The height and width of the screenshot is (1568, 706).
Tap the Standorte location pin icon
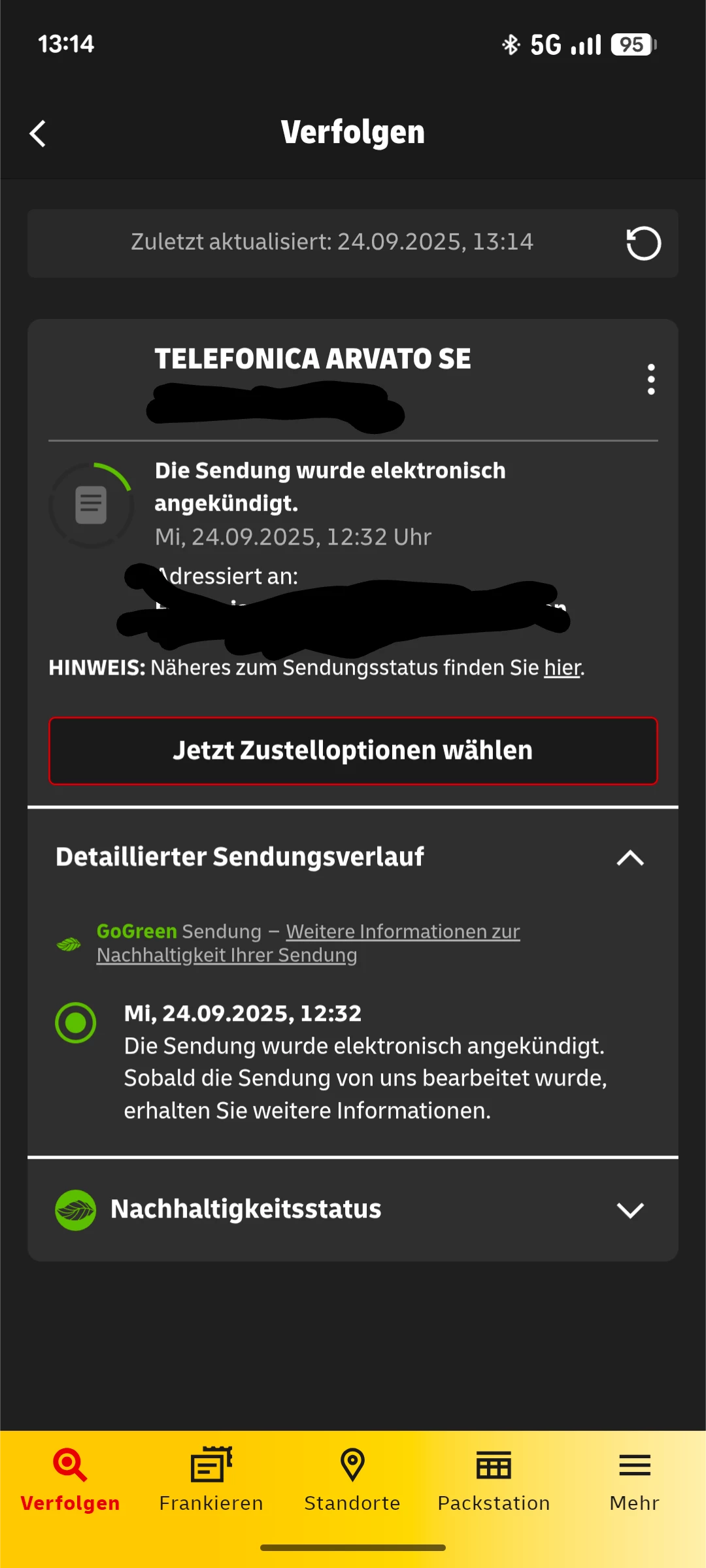(x=352, y=1465)
